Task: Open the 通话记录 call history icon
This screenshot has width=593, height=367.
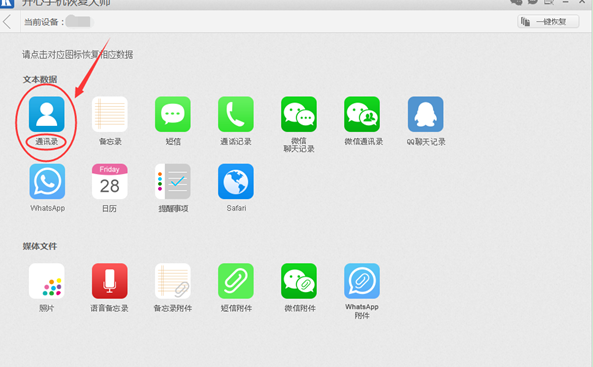Action: click(x=236, y=114)
